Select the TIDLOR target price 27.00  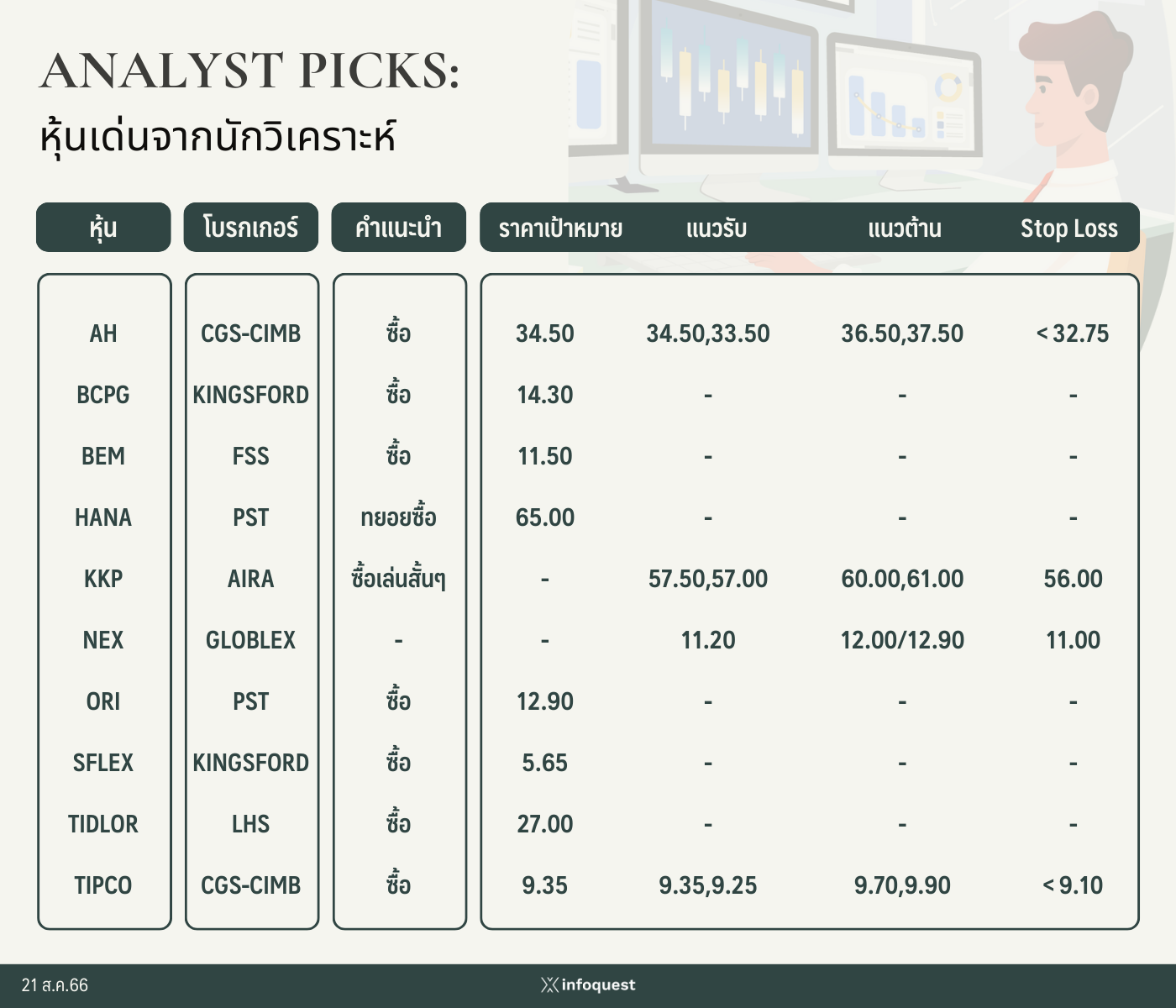tap(545, 824)
